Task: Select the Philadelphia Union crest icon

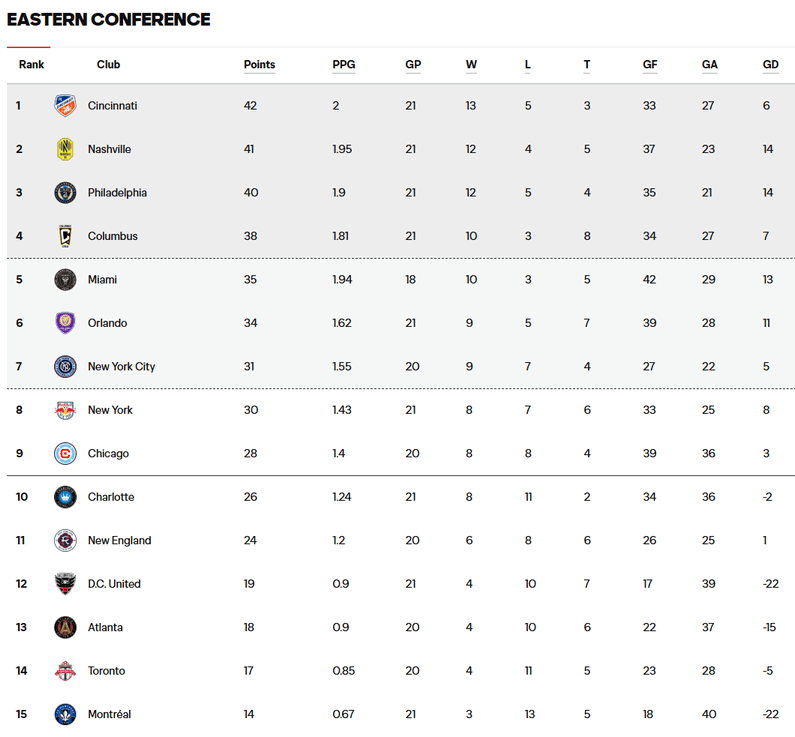Action: [x=65, y=193]
